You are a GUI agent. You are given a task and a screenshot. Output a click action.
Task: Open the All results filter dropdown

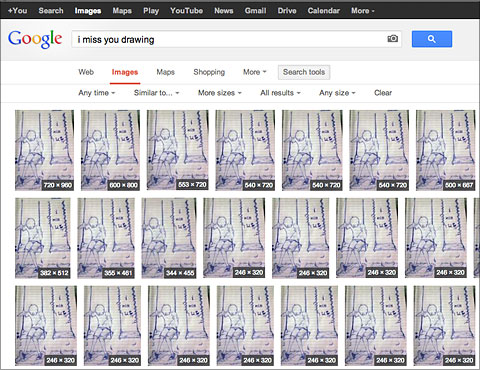pyautogui.click(x=280, y=93)
